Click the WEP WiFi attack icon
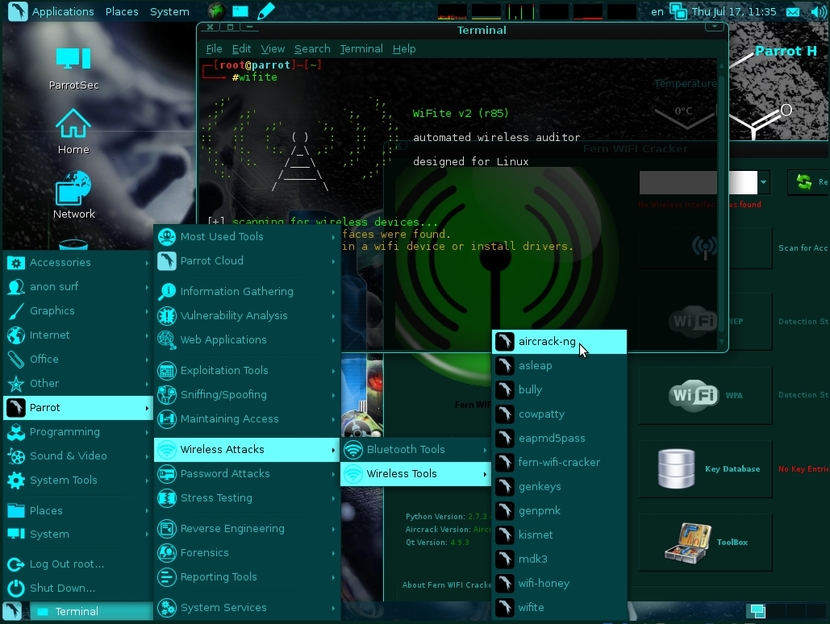Image resolution: width=830 pixels, height=624 pixels. 690,320
